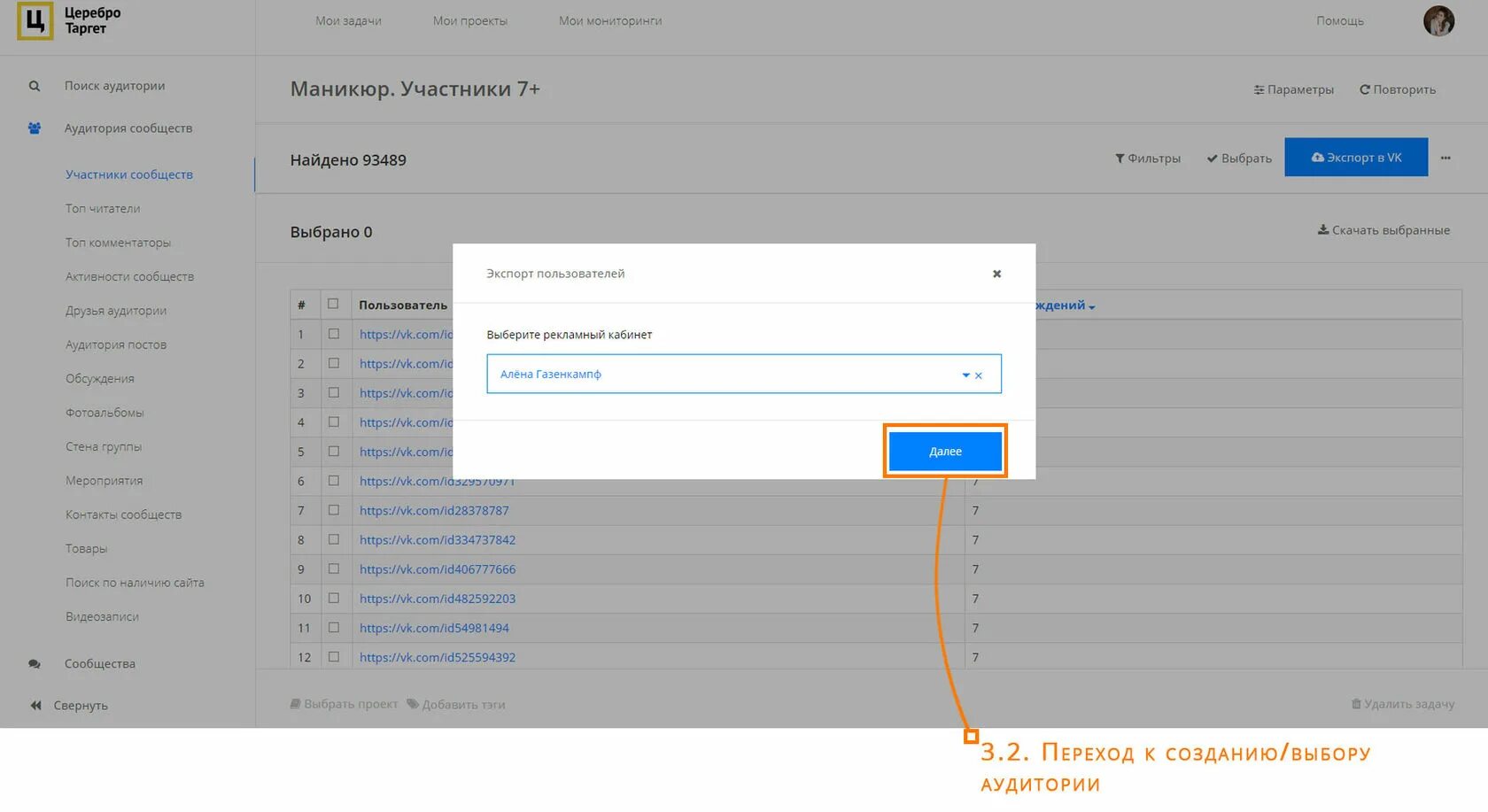This screenshot has width=1488, height=812.
Task: Select Аудитория постов in sidebar
Action: [x=116, y=345]
